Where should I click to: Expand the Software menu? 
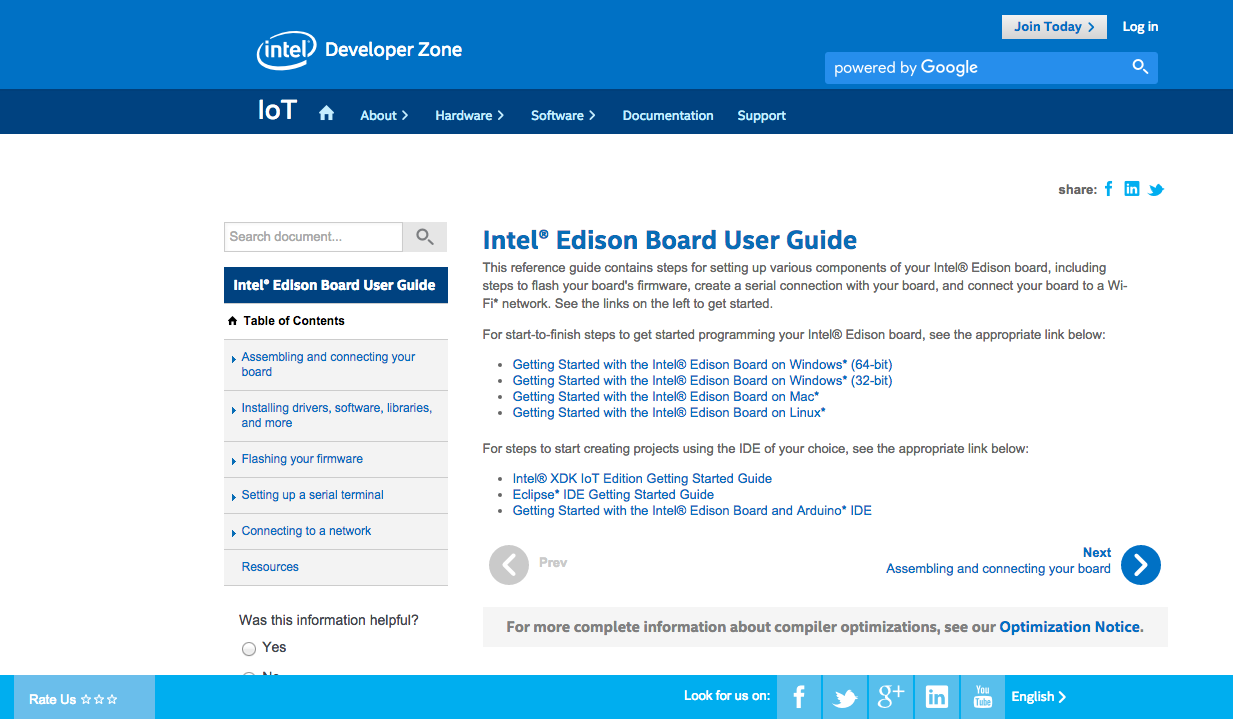563,116
